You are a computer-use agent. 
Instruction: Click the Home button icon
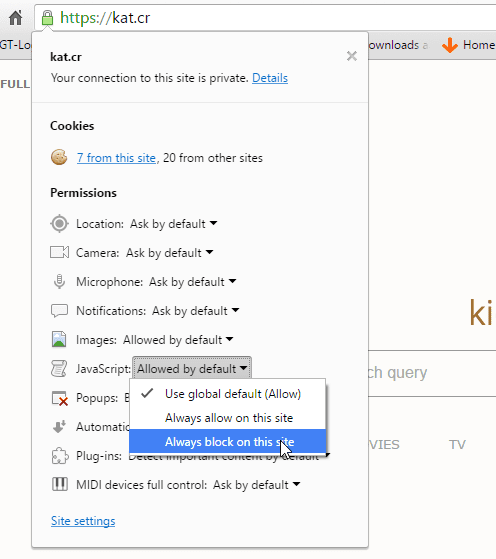coord(15,18)
